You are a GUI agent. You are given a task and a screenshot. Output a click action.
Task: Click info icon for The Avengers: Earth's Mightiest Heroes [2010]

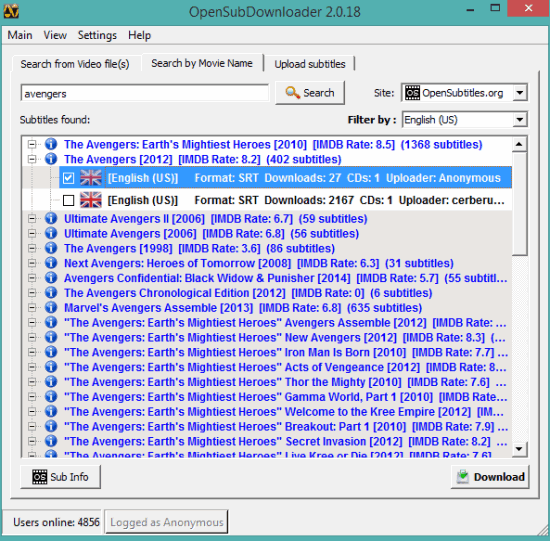(51, 144)
